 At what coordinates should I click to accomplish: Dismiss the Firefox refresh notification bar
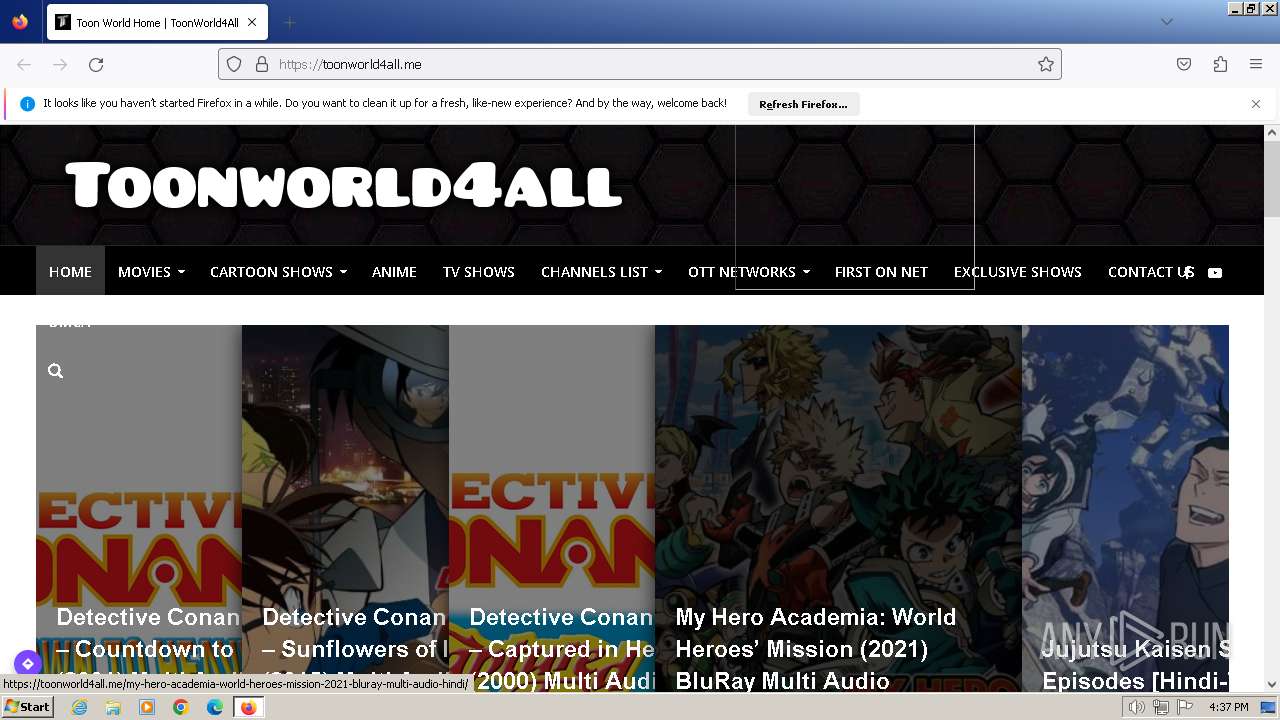coord(1256,104)
